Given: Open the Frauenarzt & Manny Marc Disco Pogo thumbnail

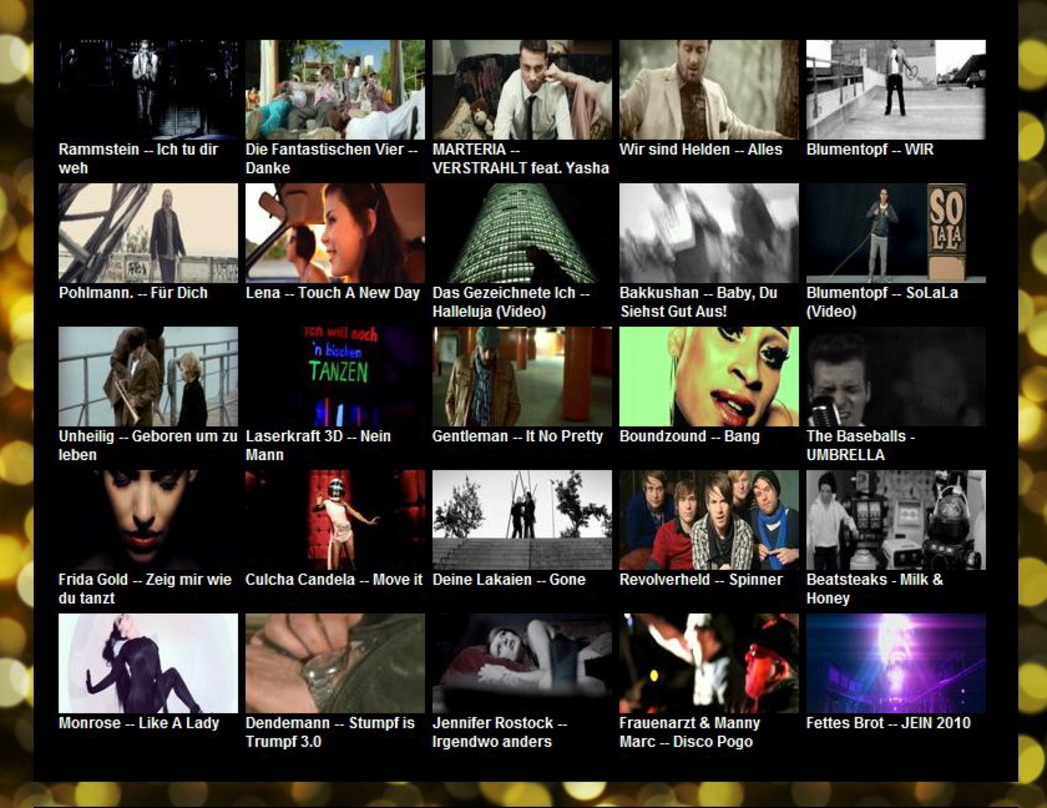Looking at the screenshot, I should click(x=709, y=664).
